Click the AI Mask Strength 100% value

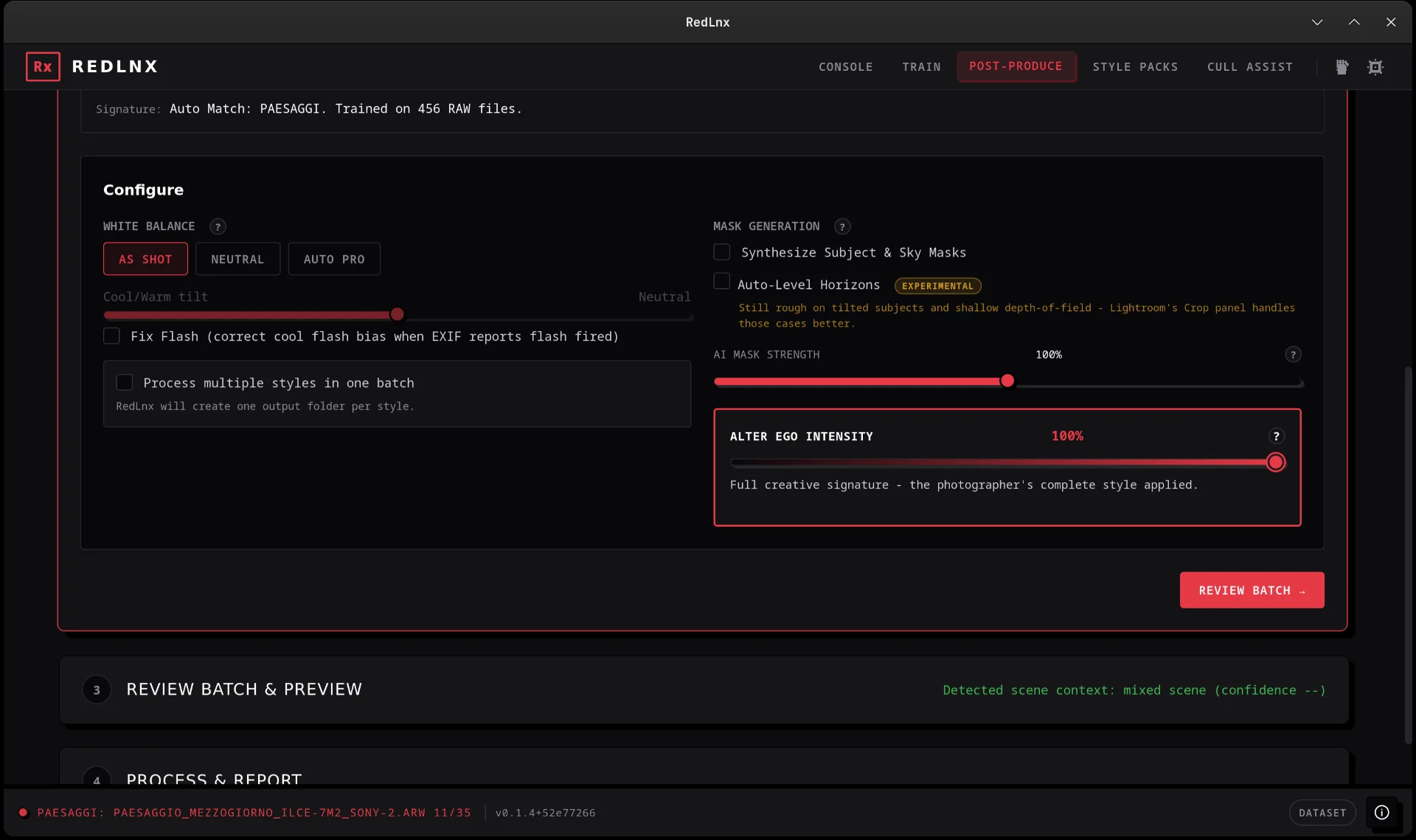[1049, 355]
